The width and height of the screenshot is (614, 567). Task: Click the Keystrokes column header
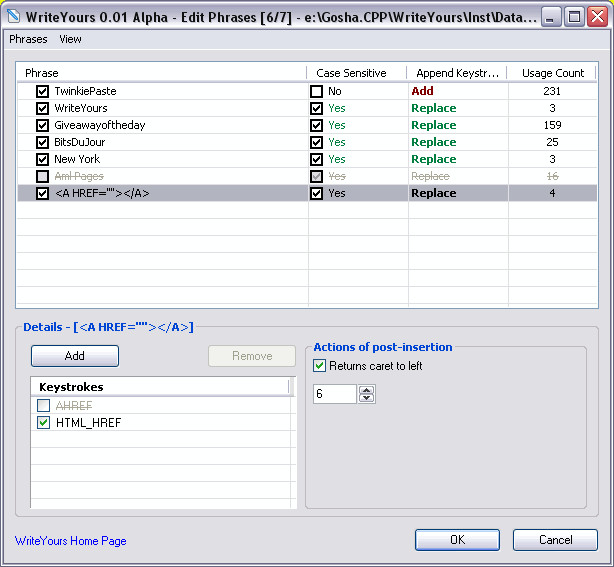[x=161, y=387]
